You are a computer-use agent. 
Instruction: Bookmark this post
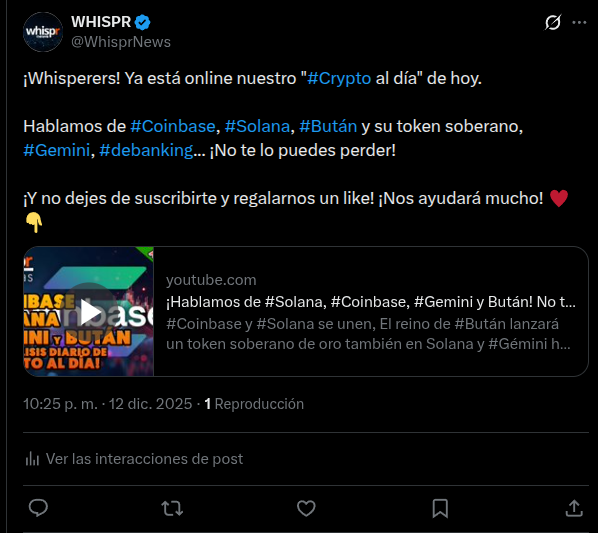point(440,509)
